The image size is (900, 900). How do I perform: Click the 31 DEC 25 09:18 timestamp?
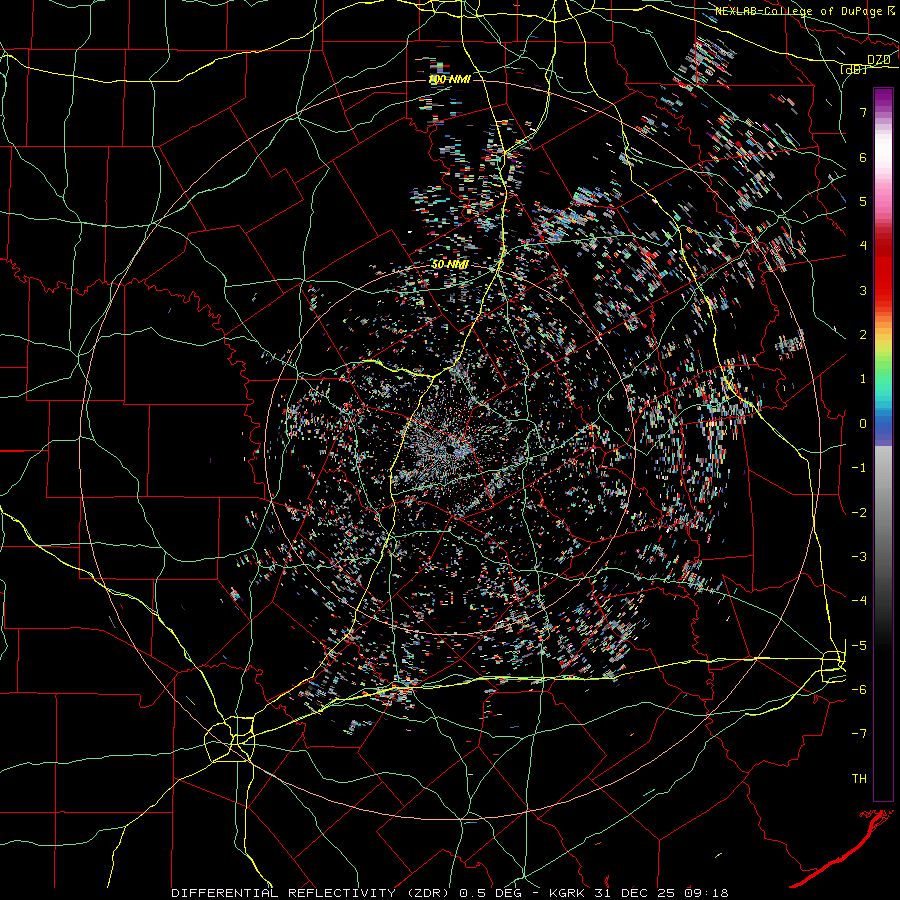tap(660, 893)
